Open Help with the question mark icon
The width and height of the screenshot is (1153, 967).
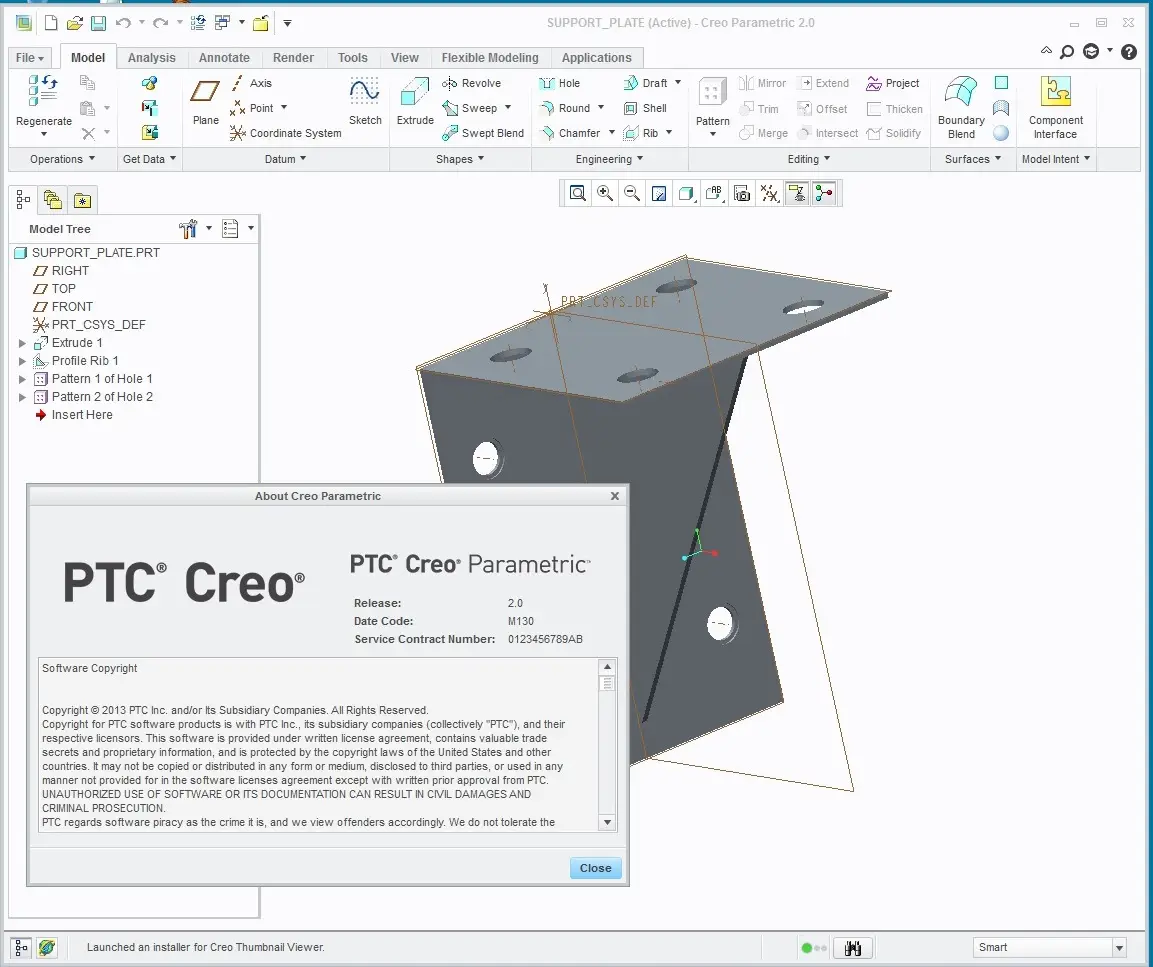click(x=1129, y=51)
